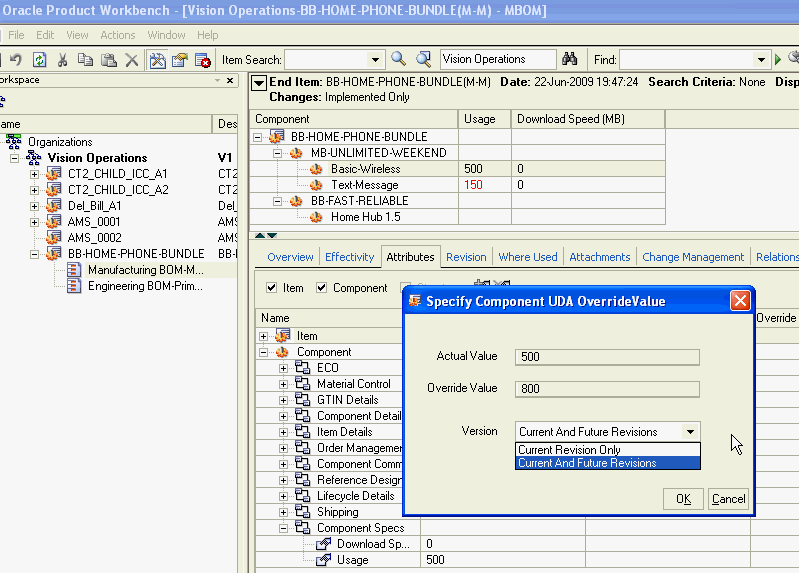Switch to the Where Used tab
Screen dimensions: 799x573
point(528,257)
